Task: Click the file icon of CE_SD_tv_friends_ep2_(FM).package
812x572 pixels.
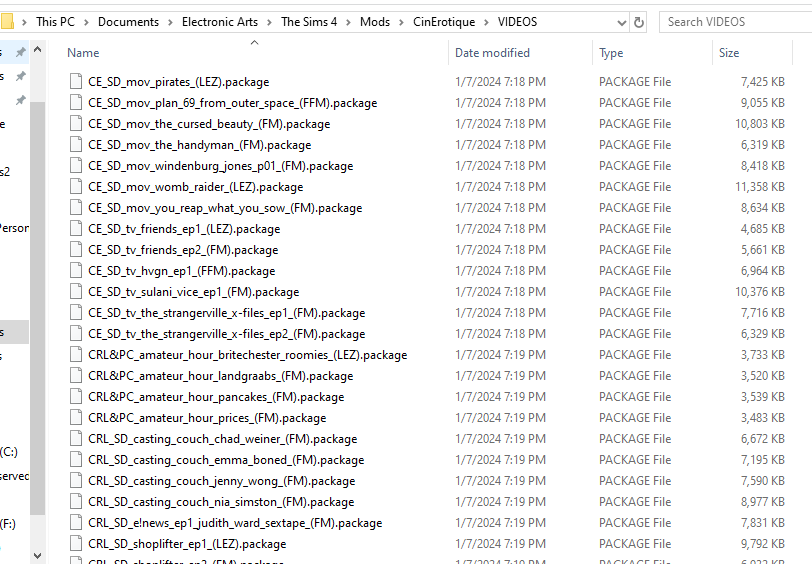Action: coord(76,250)
